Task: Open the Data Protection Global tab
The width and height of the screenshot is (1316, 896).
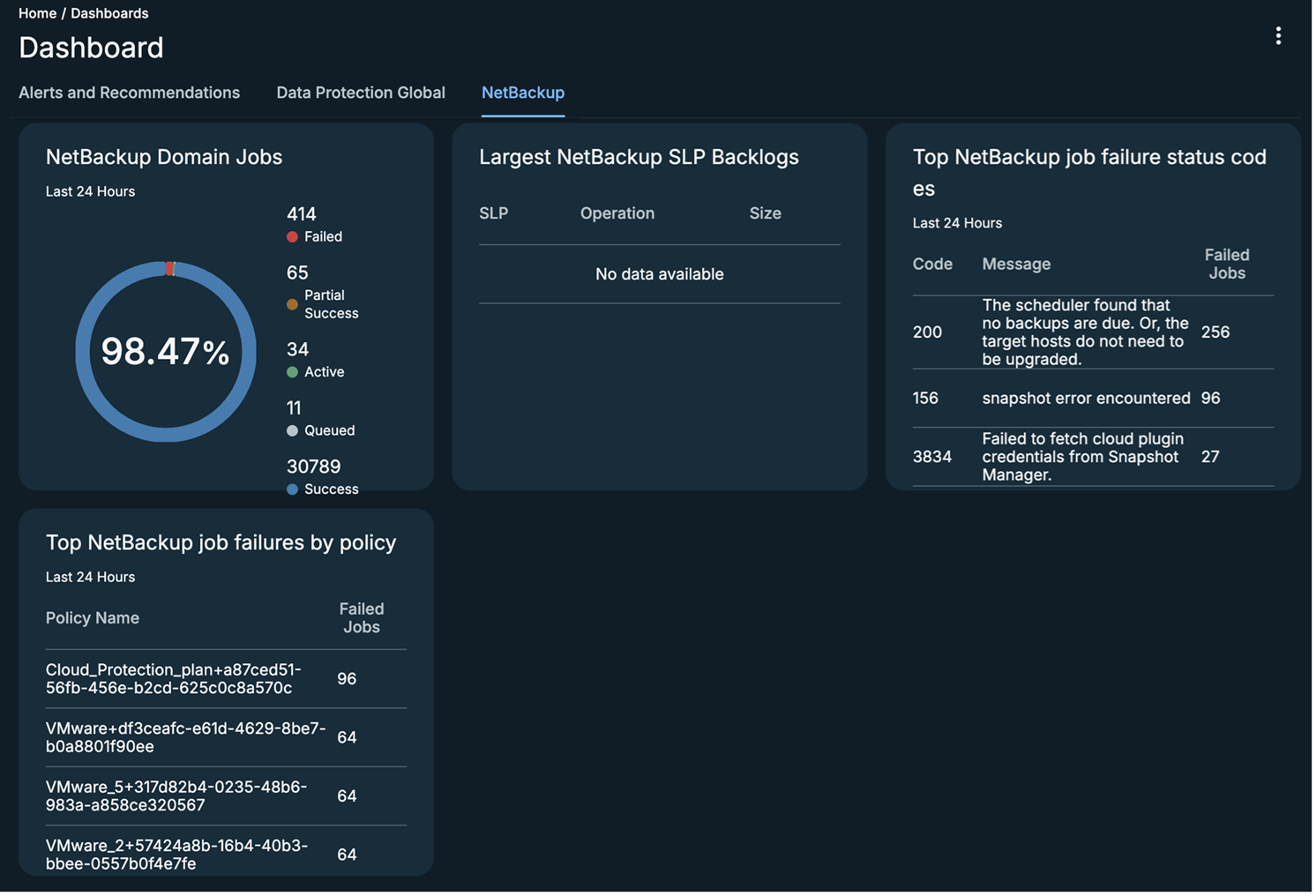Action: click(x=360, y=93)
